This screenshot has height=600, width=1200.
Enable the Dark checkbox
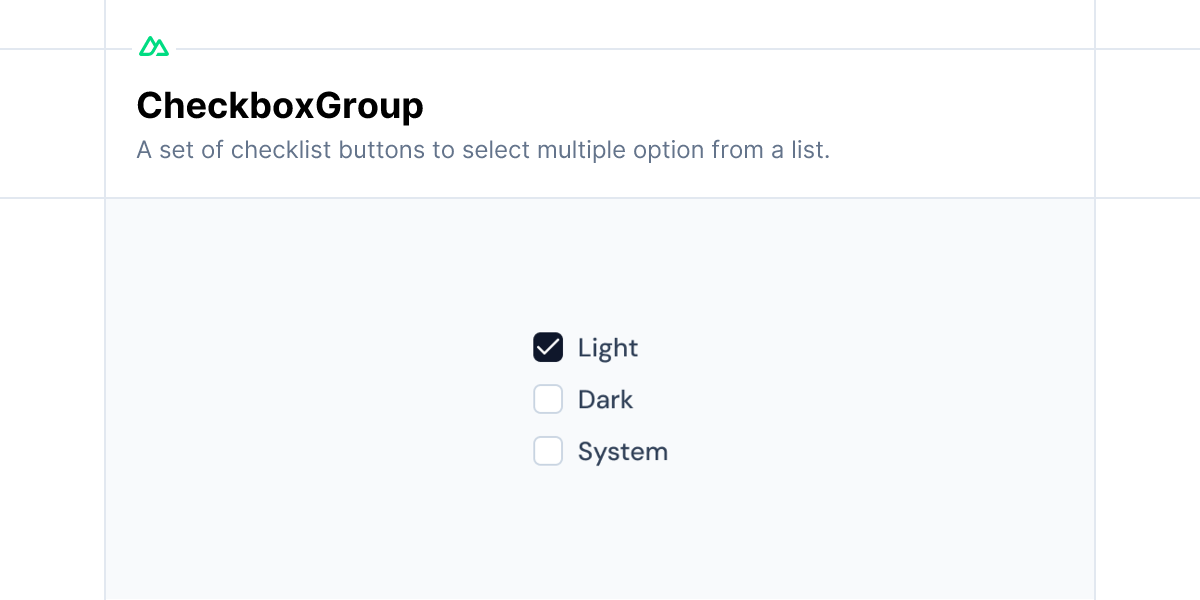(548, 399)
